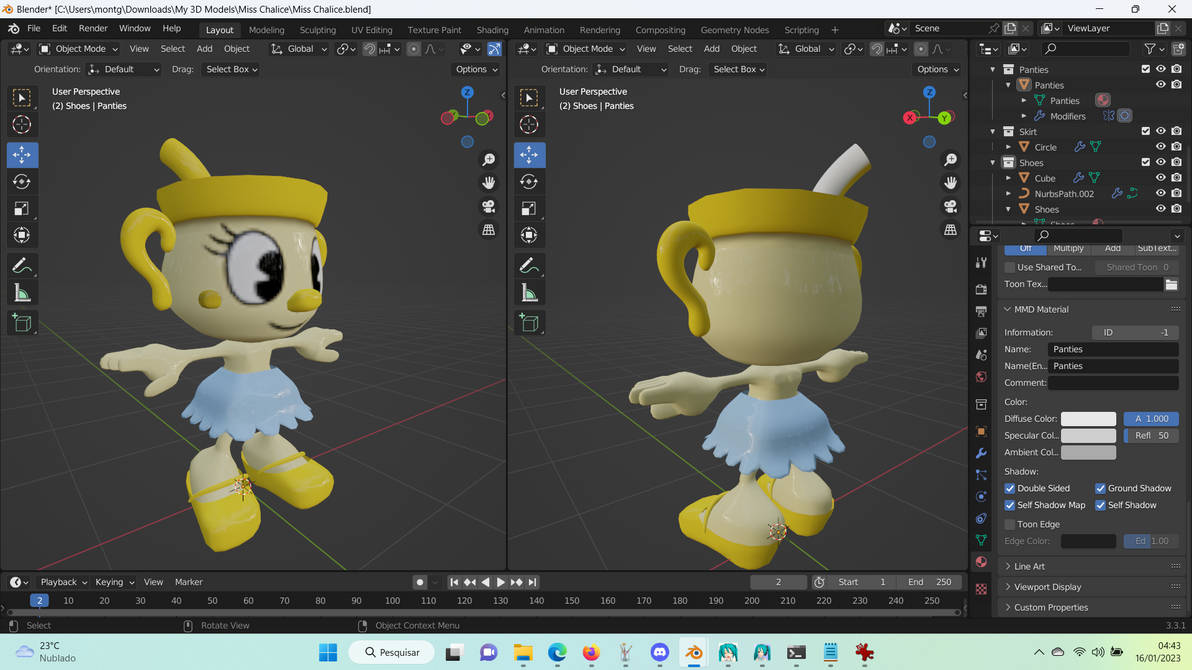Hide the Skirt collection with eye icon
The width and height of the screenshot is (1192, 670).
1161,132
